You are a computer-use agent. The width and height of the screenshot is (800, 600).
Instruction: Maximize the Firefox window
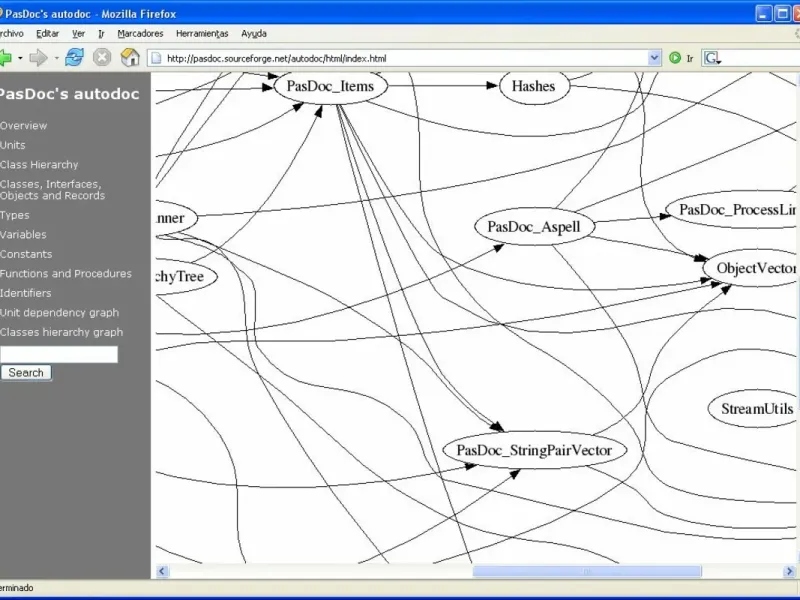pos(782,13)
